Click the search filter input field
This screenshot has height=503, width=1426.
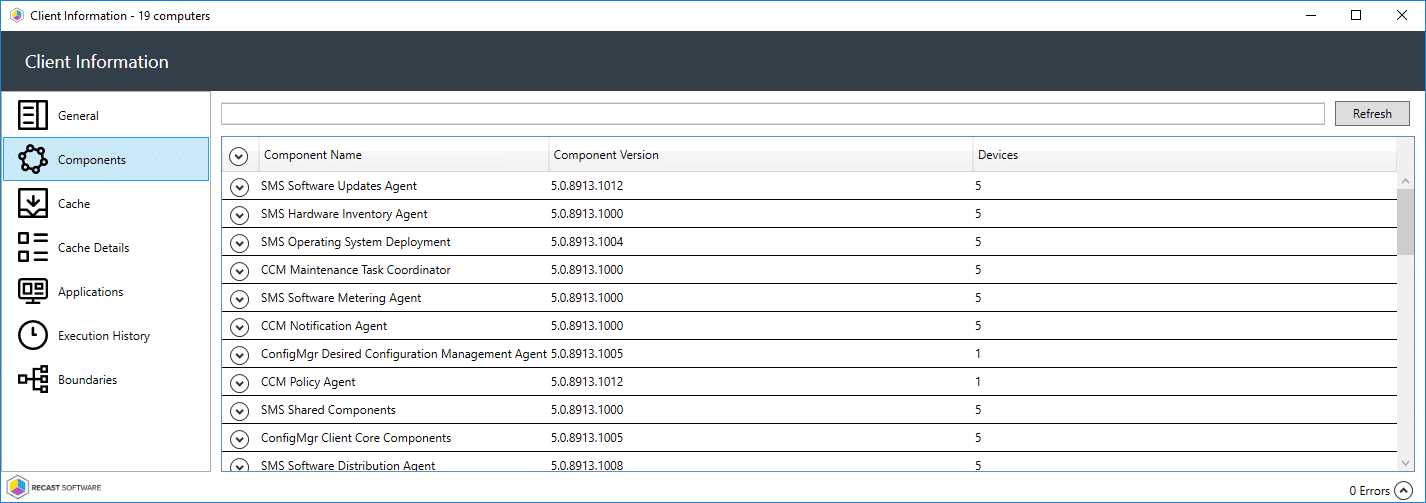point(773,113)
